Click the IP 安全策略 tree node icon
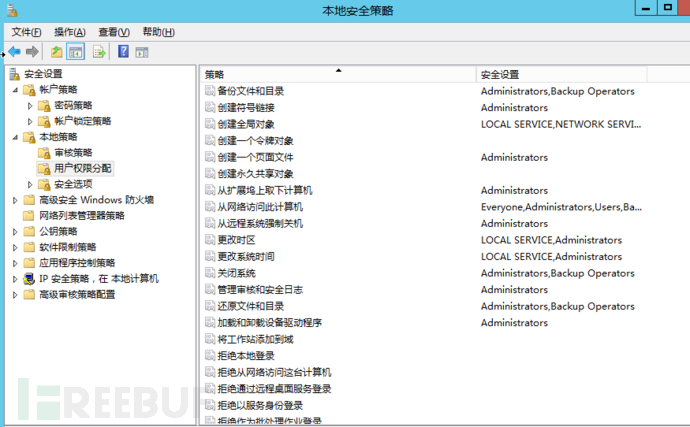 29,279
